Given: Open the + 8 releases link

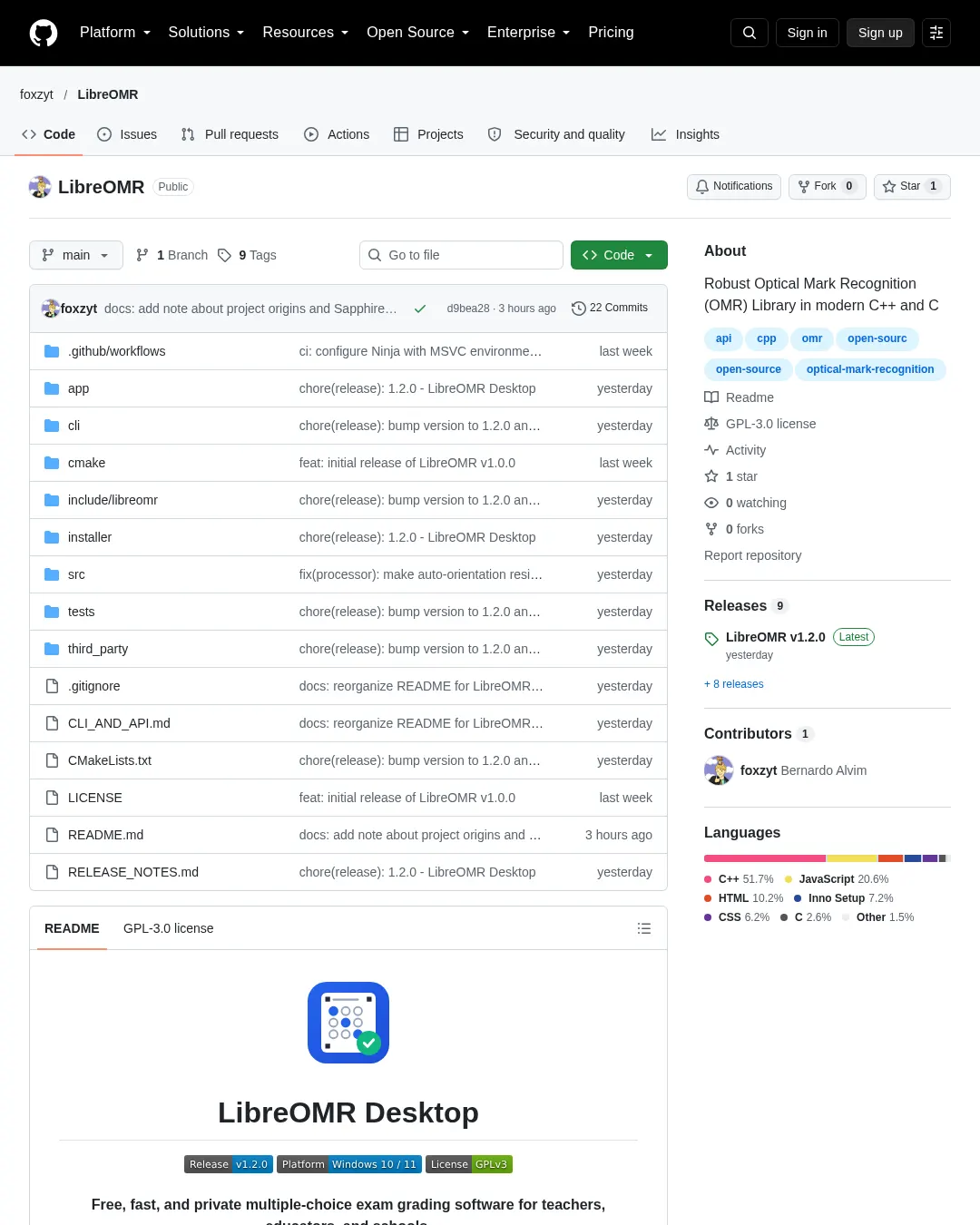Looking at the screenshot, I should 734,684.
